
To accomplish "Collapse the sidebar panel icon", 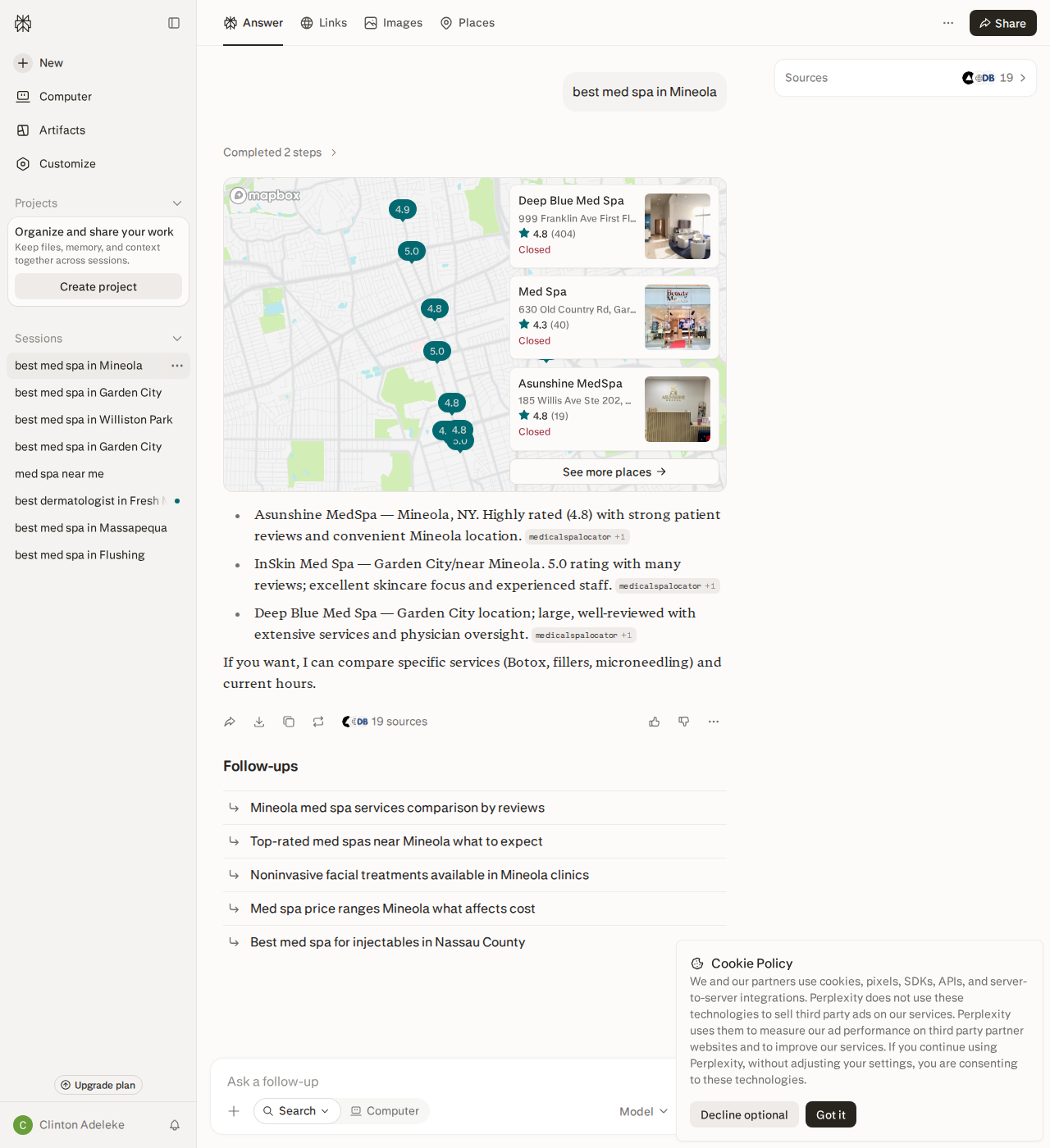I will click(174, 23).
